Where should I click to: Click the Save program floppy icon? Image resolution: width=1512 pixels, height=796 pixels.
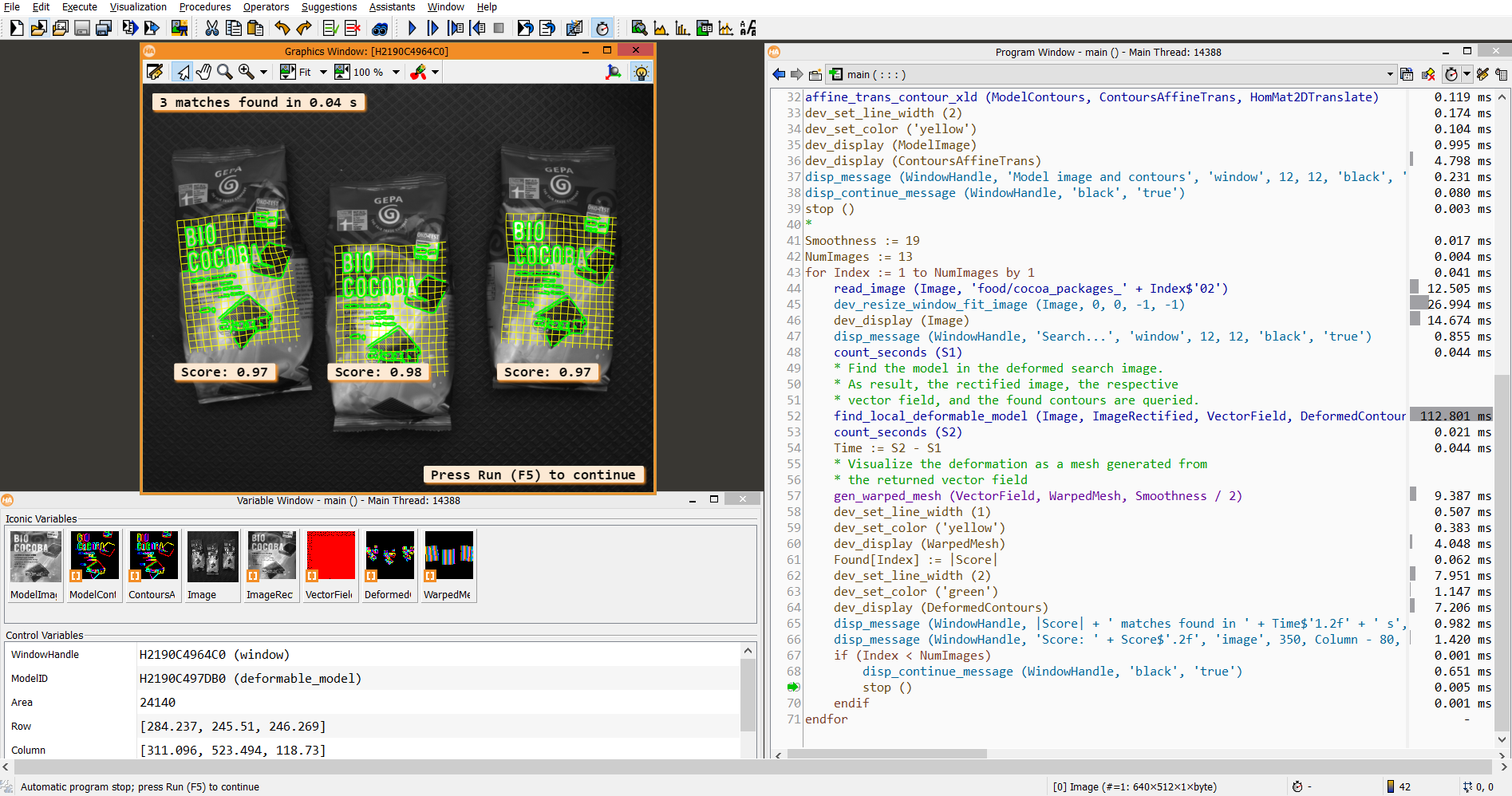pyautogui.click(x=82, y=29)
